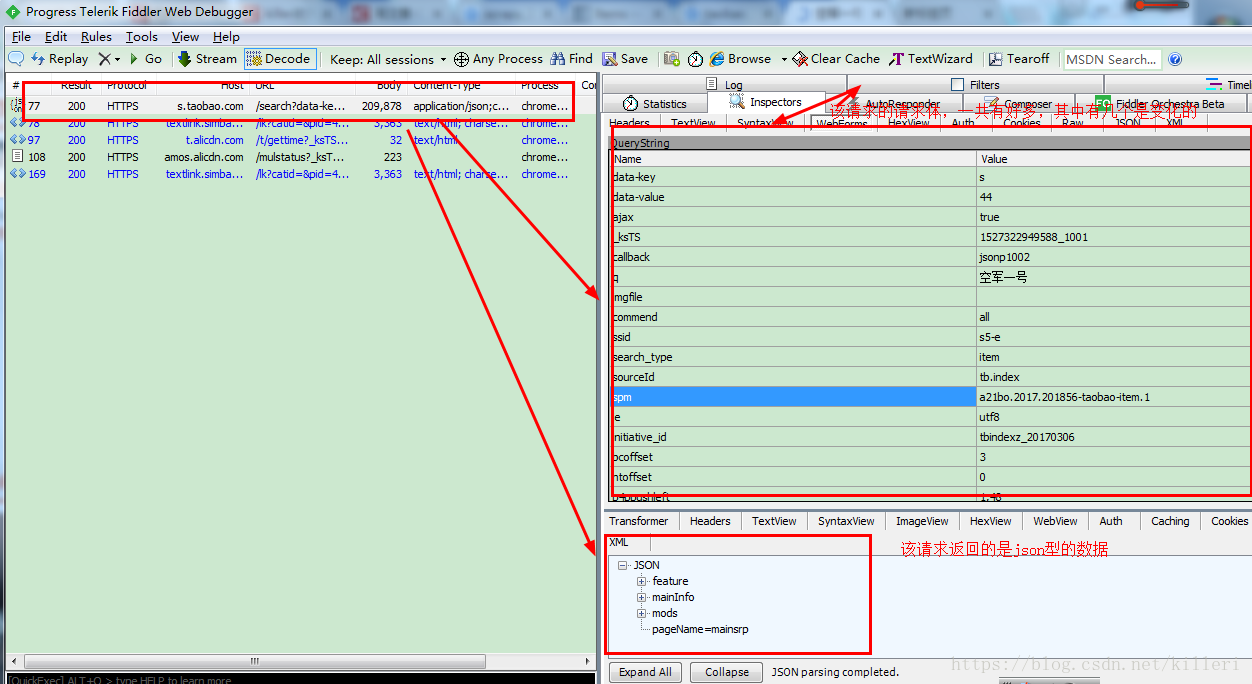Open the response Caching tab

tap(1170, 521)
